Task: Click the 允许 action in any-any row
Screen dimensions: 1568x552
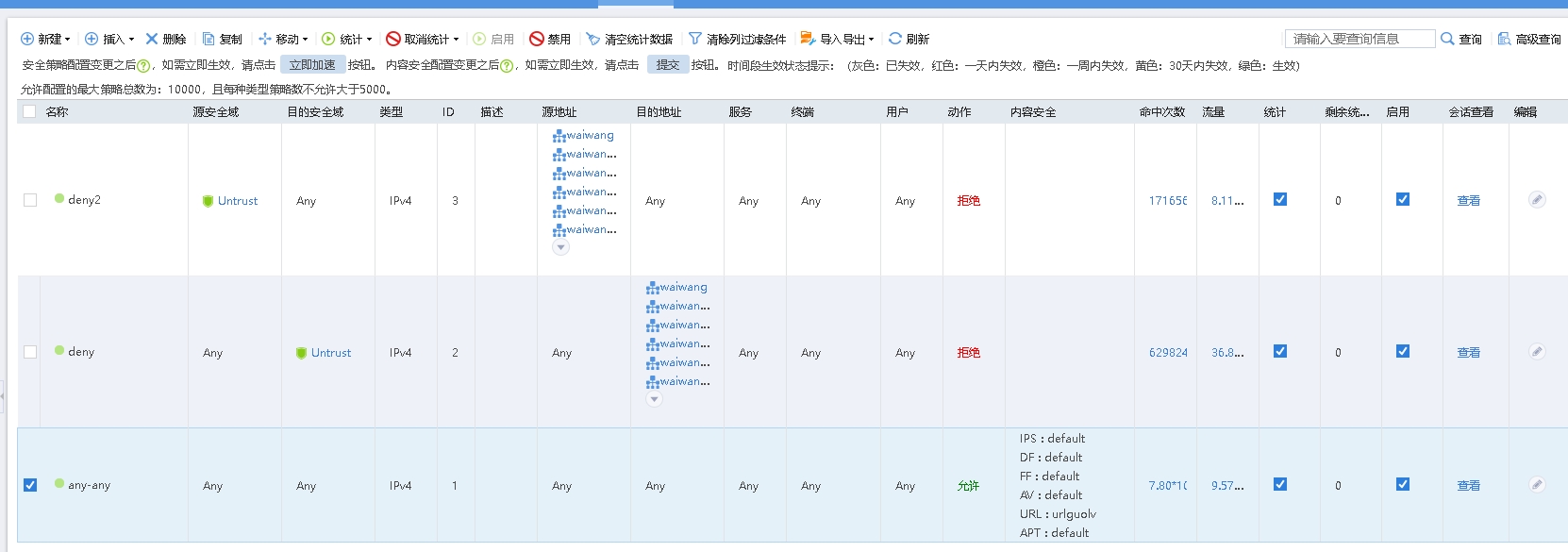Action: 969,486
